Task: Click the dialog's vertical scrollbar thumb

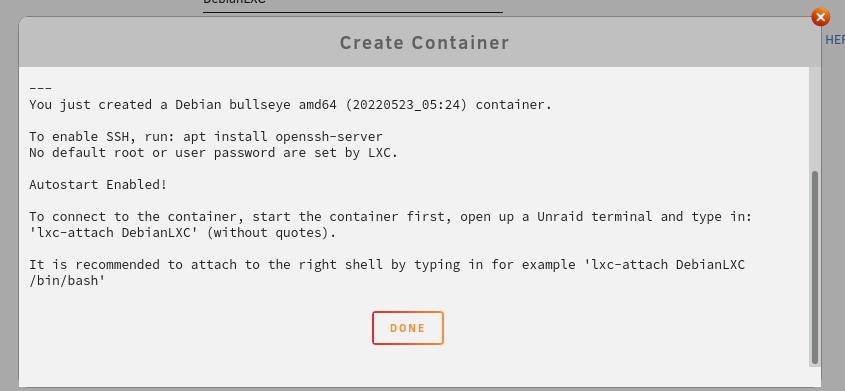Action: [x=814, y=267]
